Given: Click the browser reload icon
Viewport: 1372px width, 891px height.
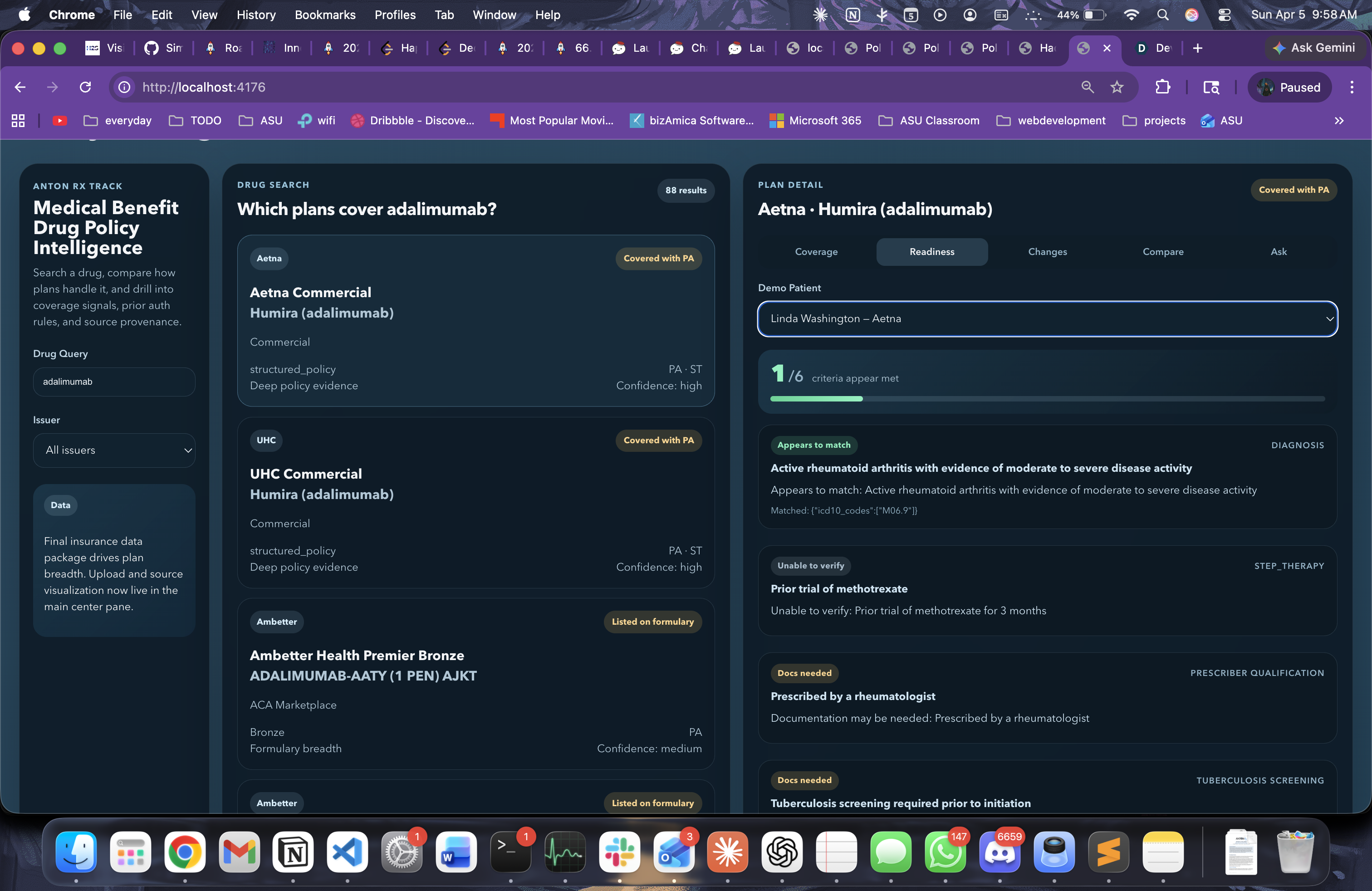Looking at the screenshot, I should 85,87.
